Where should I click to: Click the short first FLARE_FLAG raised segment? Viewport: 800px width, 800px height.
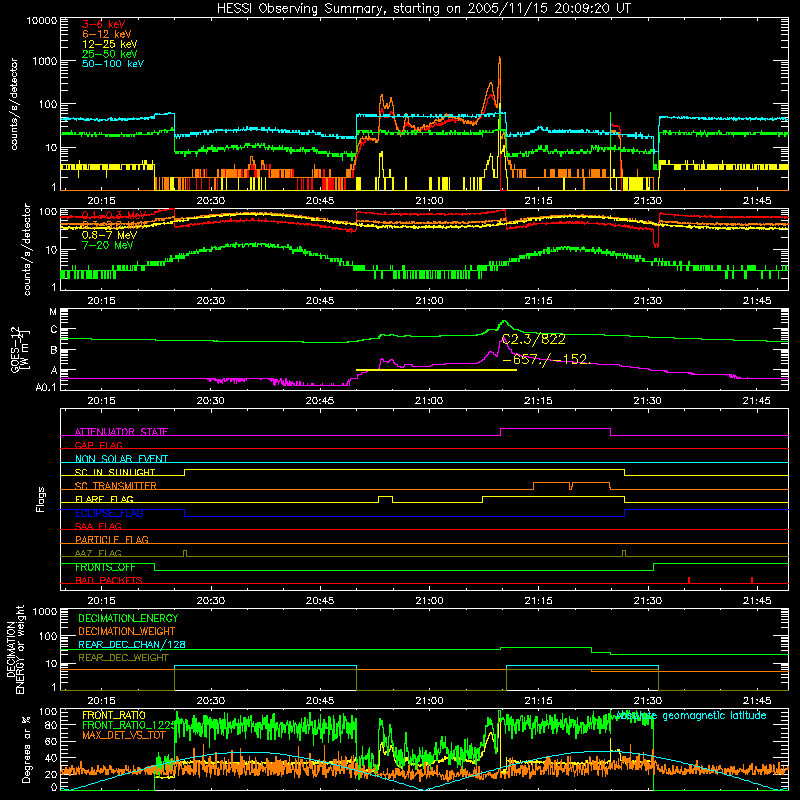385,496
